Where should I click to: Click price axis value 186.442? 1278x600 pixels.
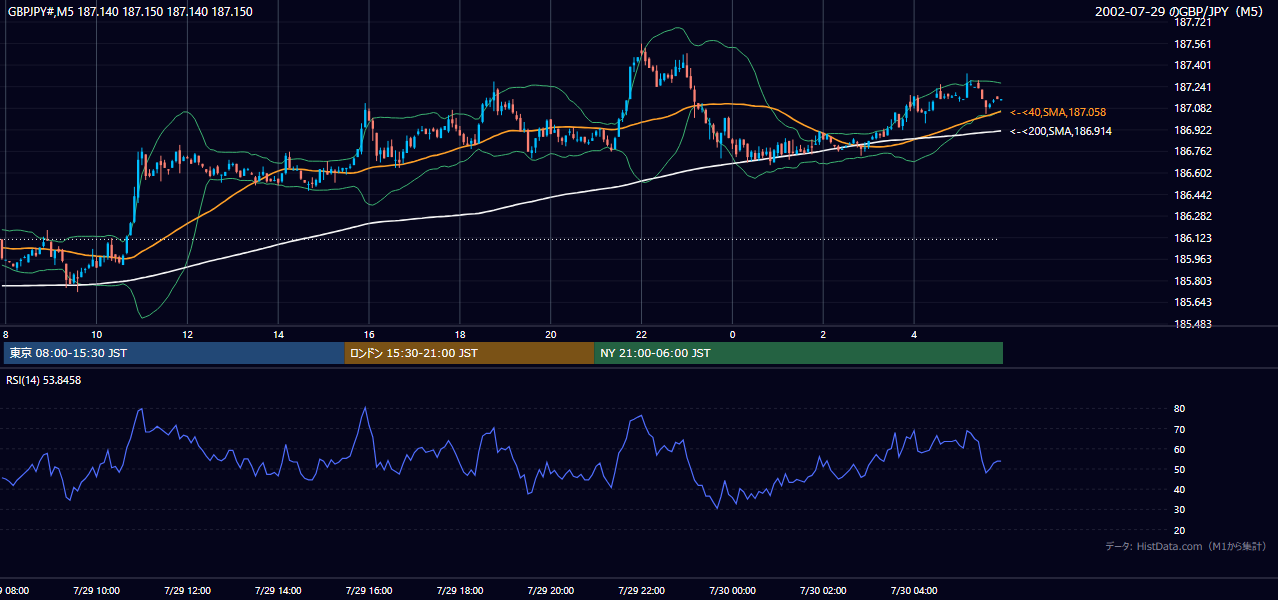tap(1193, 195)
